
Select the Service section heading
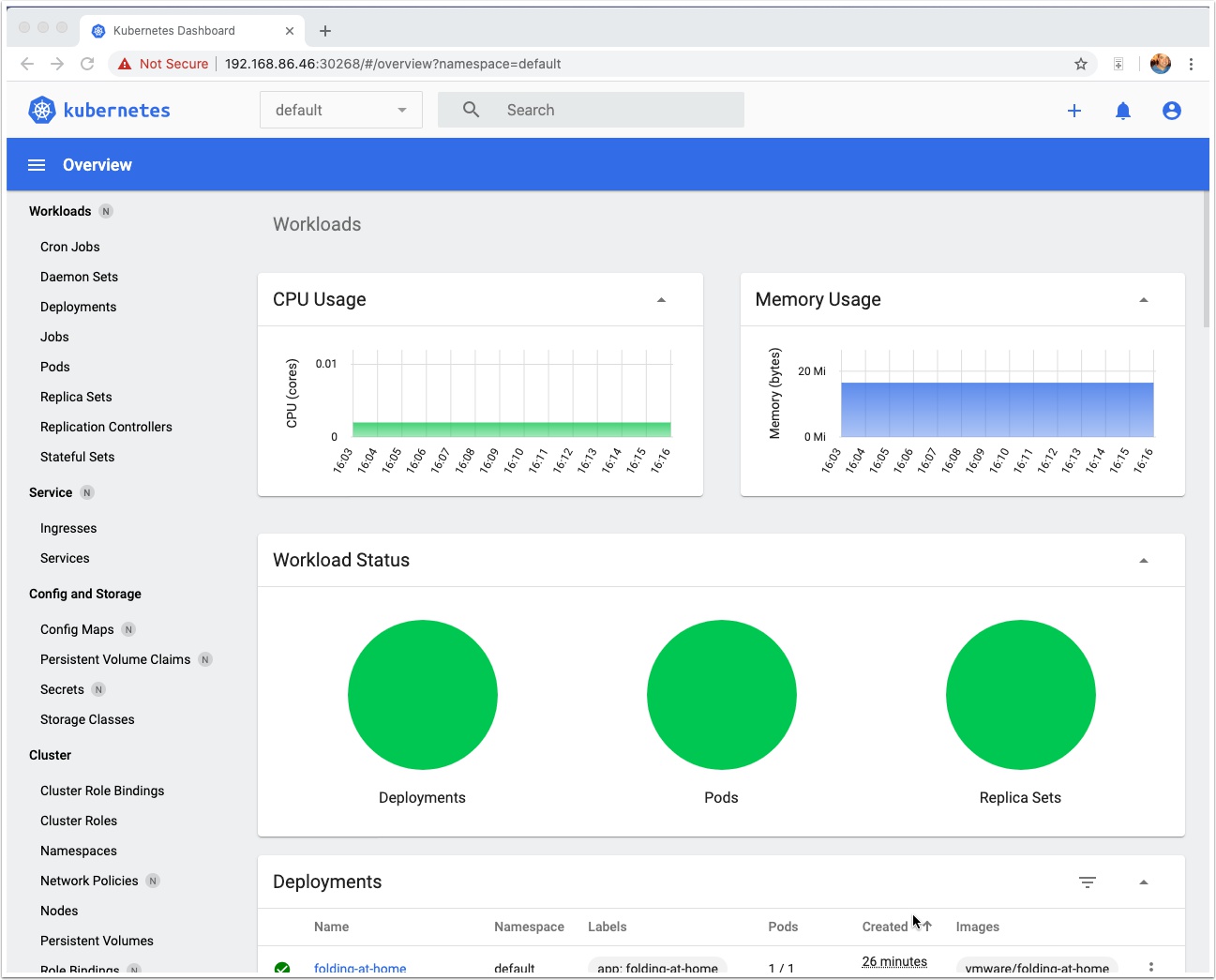(51, 492)
